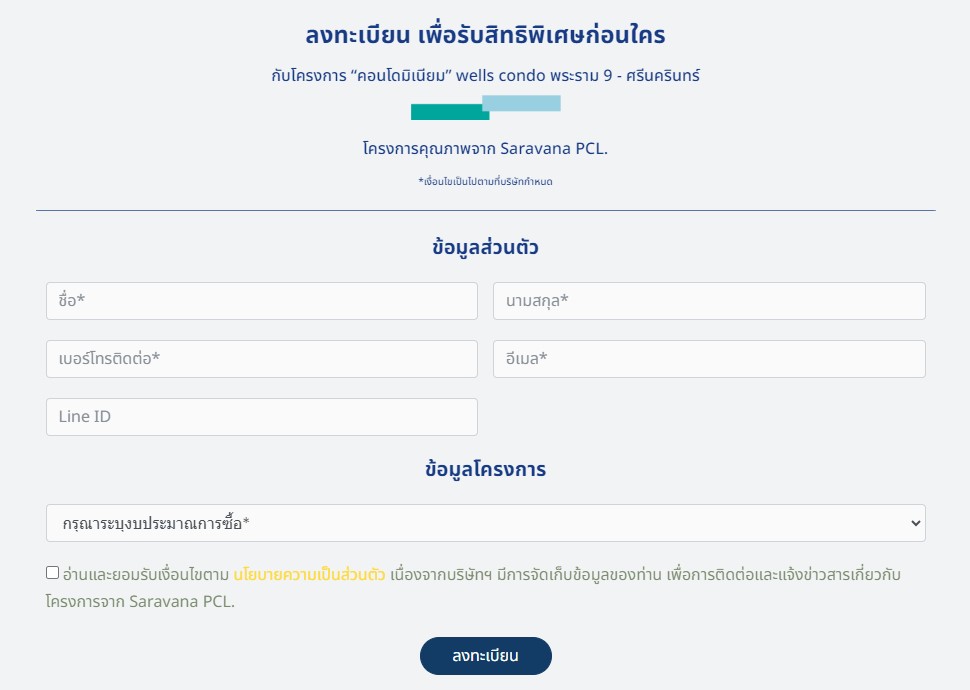
Task: Click the Saravana PCL. text ending the consent
Action: pos(182,603)
